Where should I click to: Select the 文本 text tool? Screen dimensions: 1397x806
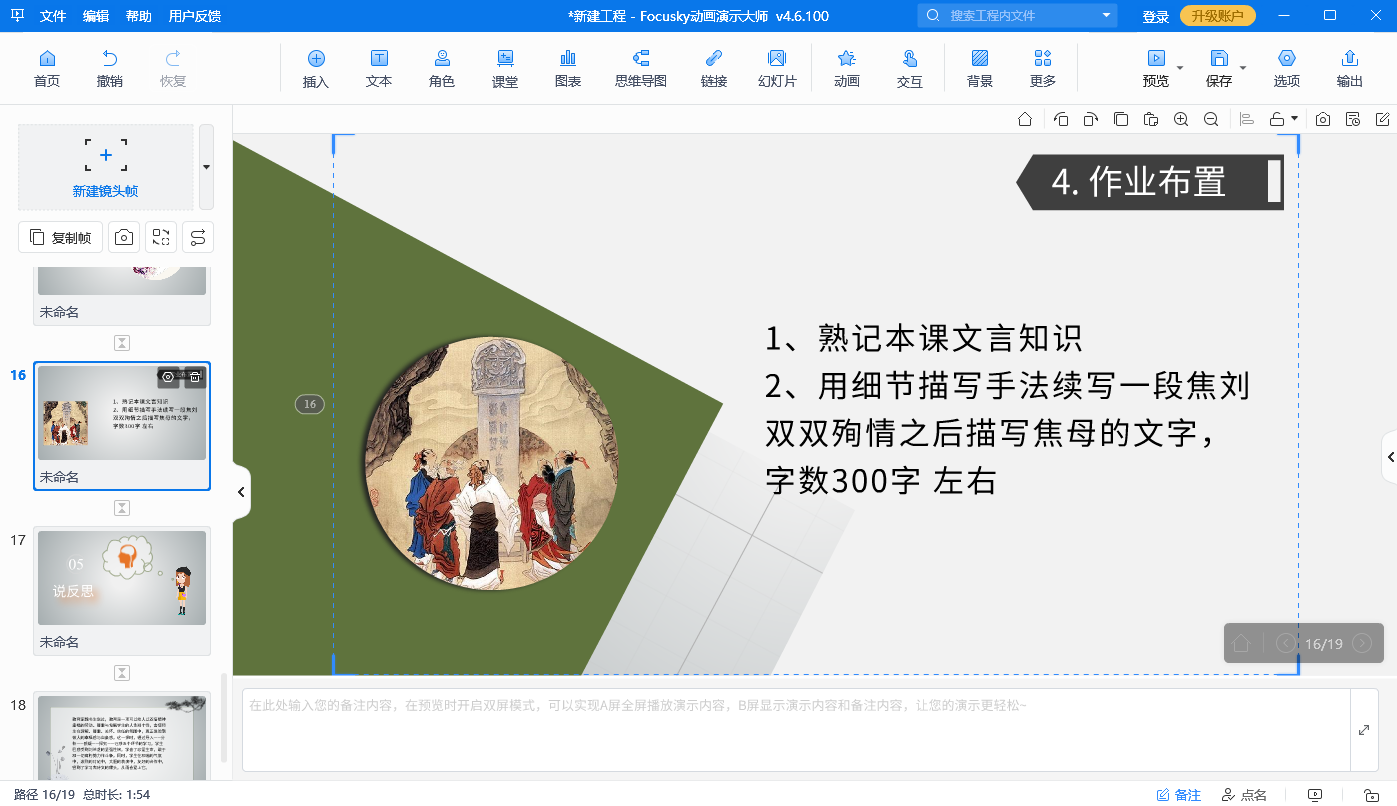click(379, 69)
